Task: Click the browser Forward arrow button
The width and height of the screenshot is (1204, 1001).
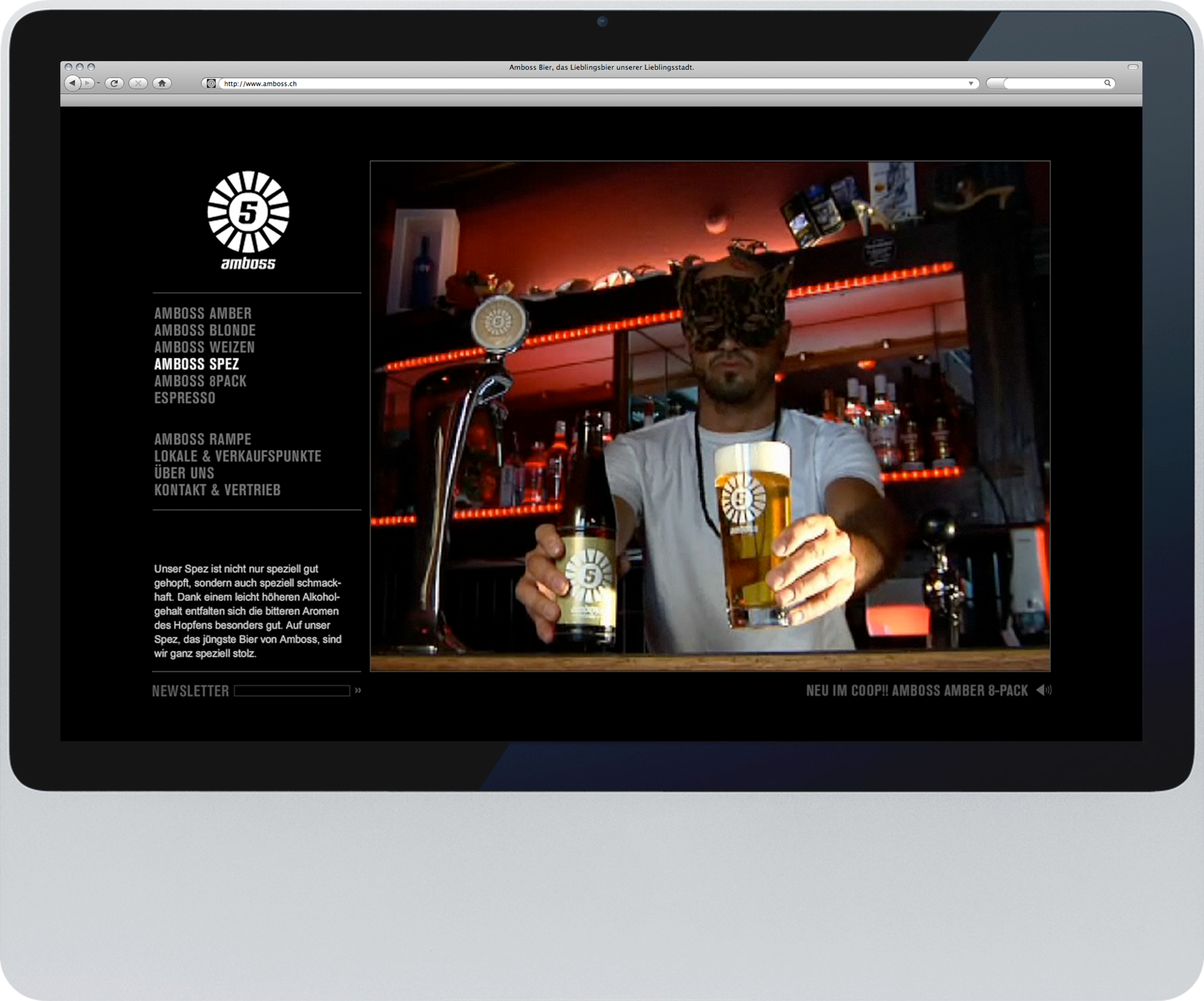Action: coord(87,83)
